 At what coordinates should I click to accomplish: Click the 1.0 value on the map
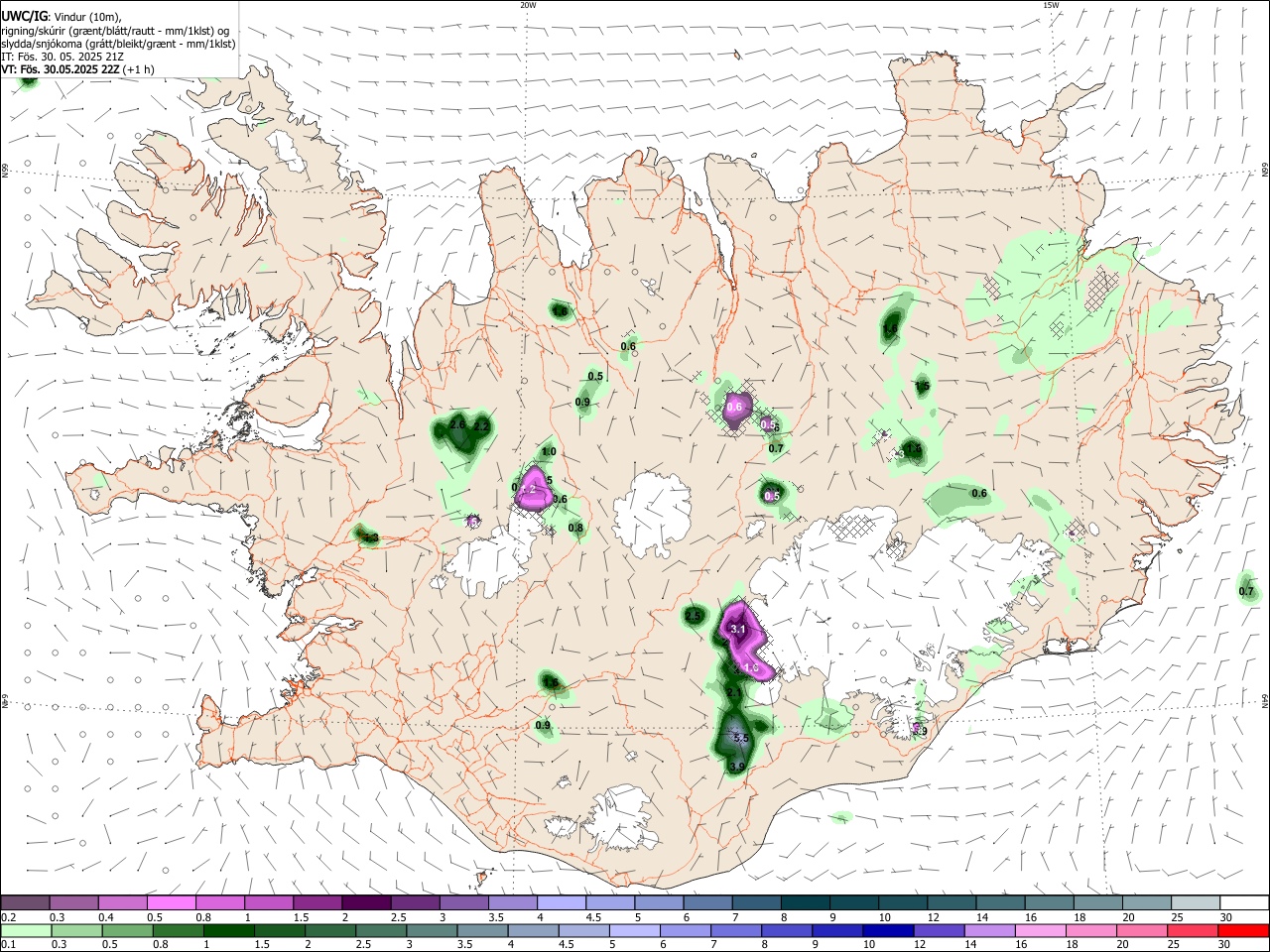pos(549,452)
